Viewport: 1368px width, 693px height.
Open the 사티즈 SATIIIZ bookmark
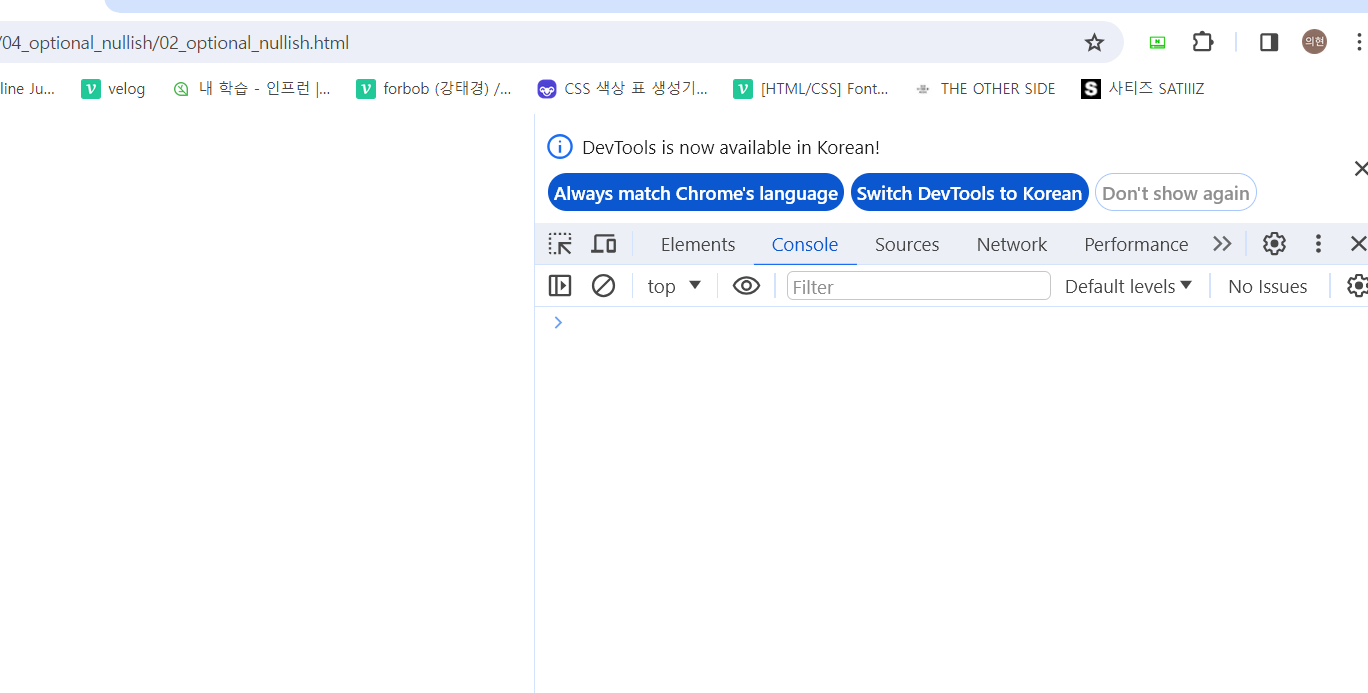click(x=1143, y=89)
